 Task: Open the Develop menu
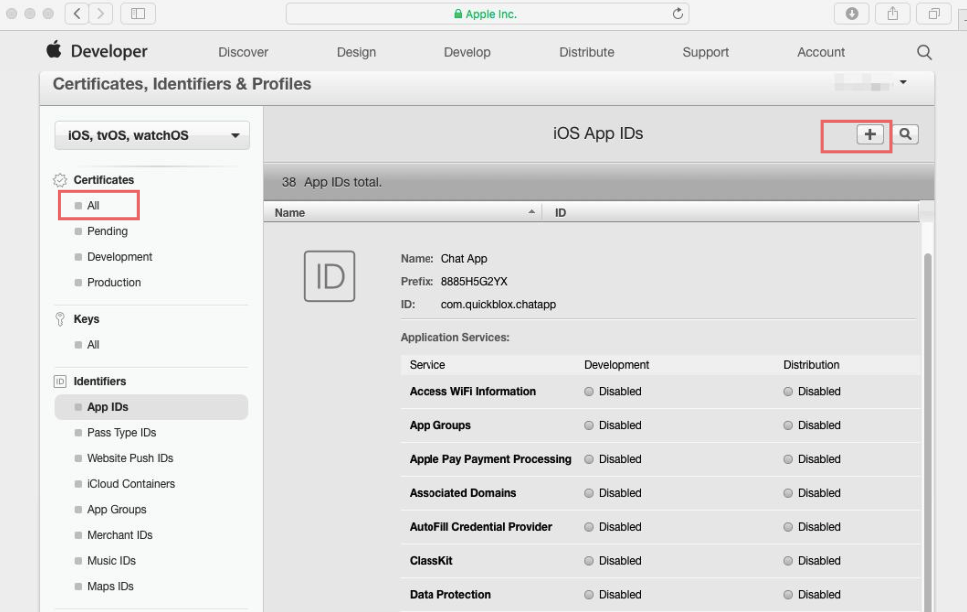point(467,52)
